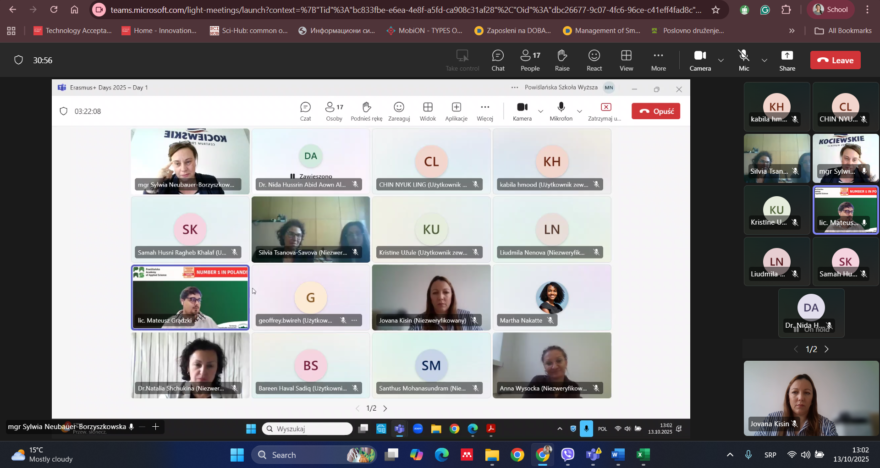Image resolution: width=880 pixels, height=468 pixels.
Task: Open the Chat panel in Teams toolbar
Action: [x=498, y=60]
